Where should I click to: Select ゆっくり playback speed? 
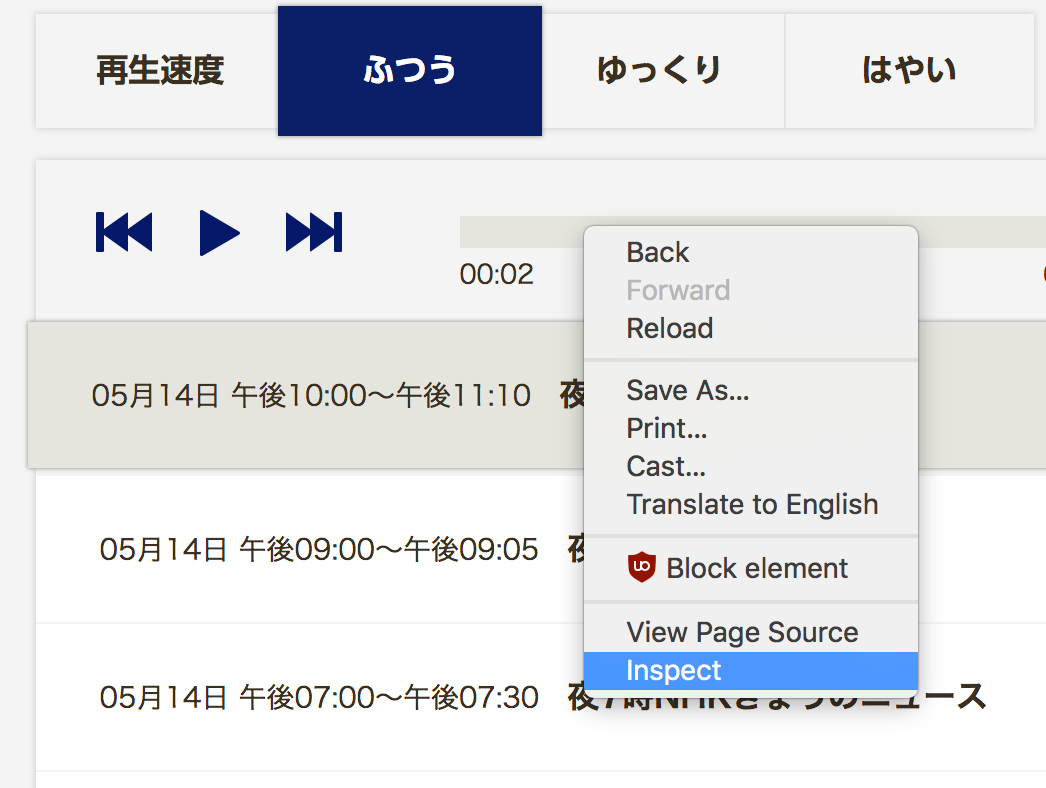point(663,71)
